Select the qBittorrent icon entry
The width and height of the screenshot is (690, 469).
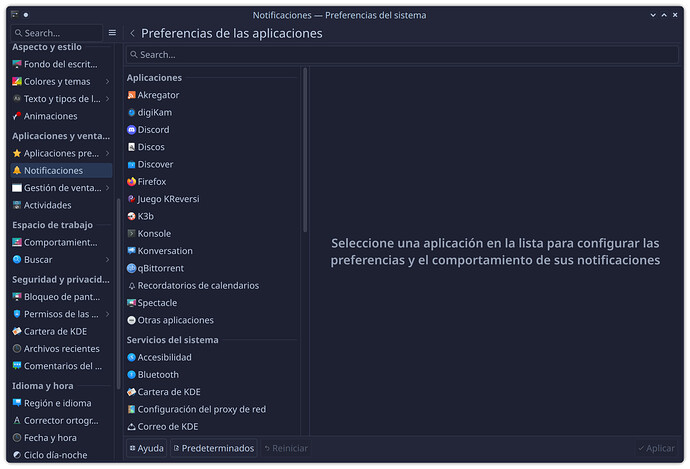(131, 268)
